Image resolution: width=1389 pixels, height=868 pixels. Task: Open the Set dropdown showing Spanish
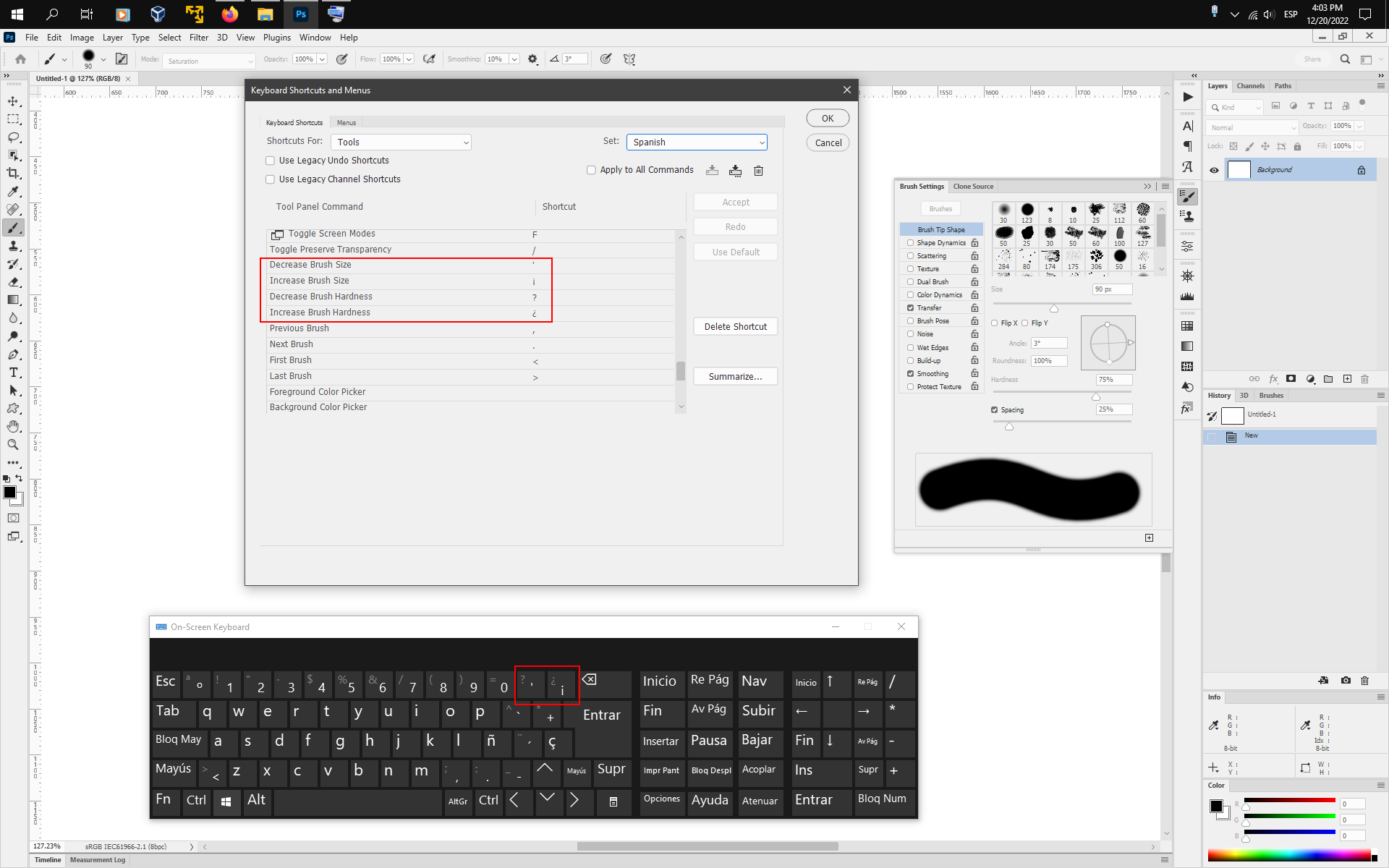tap(696, 142)
